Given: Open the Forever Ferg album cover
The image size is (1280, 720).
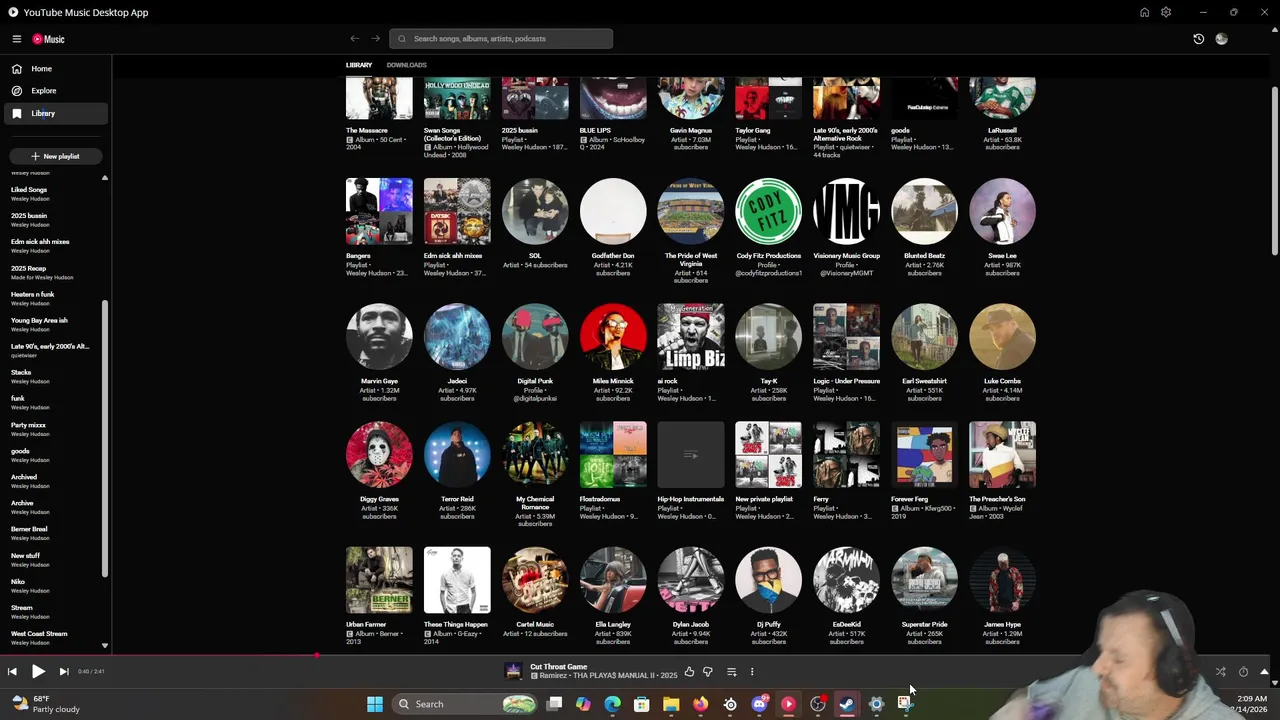Looking at the screenshot, I should pos(925,455).
